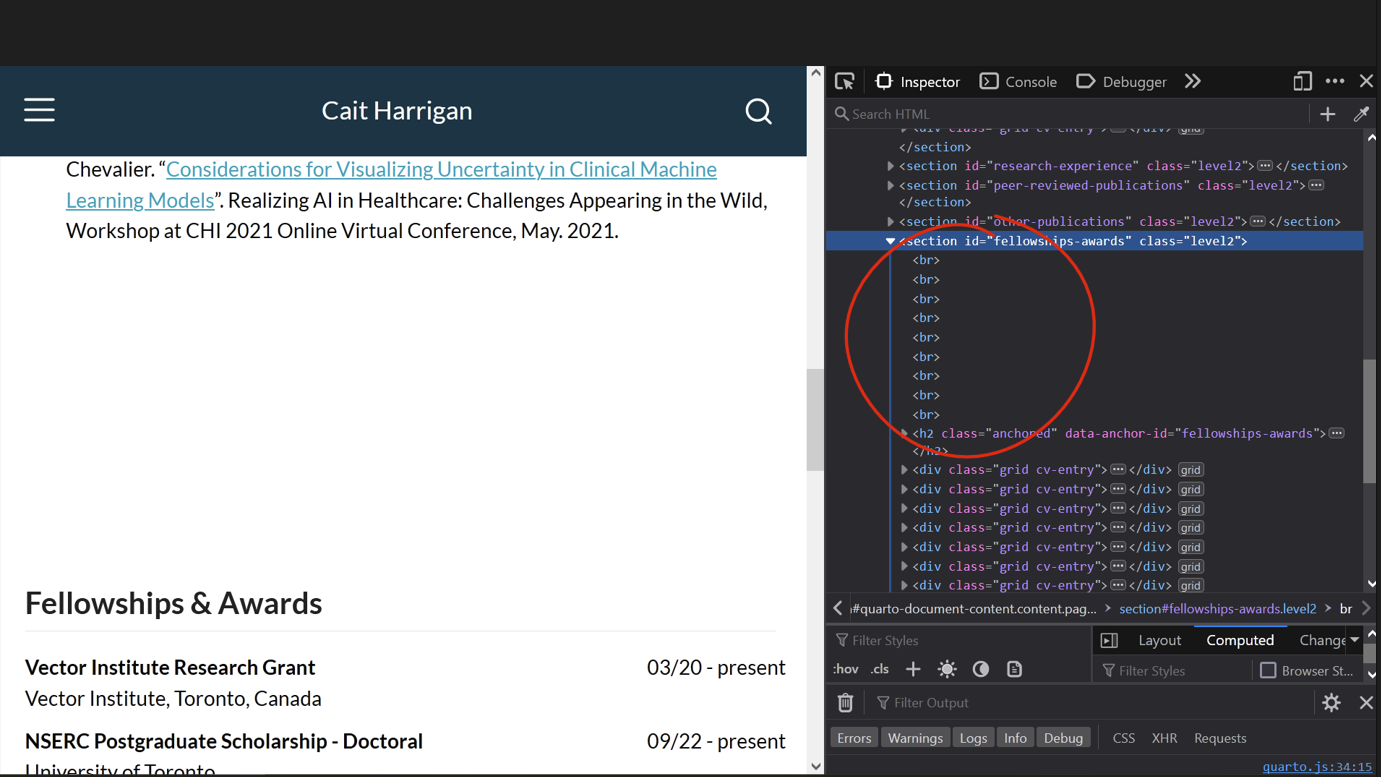Focus Filter Styles field beside Browser Styles

[x=1173, y=670]
